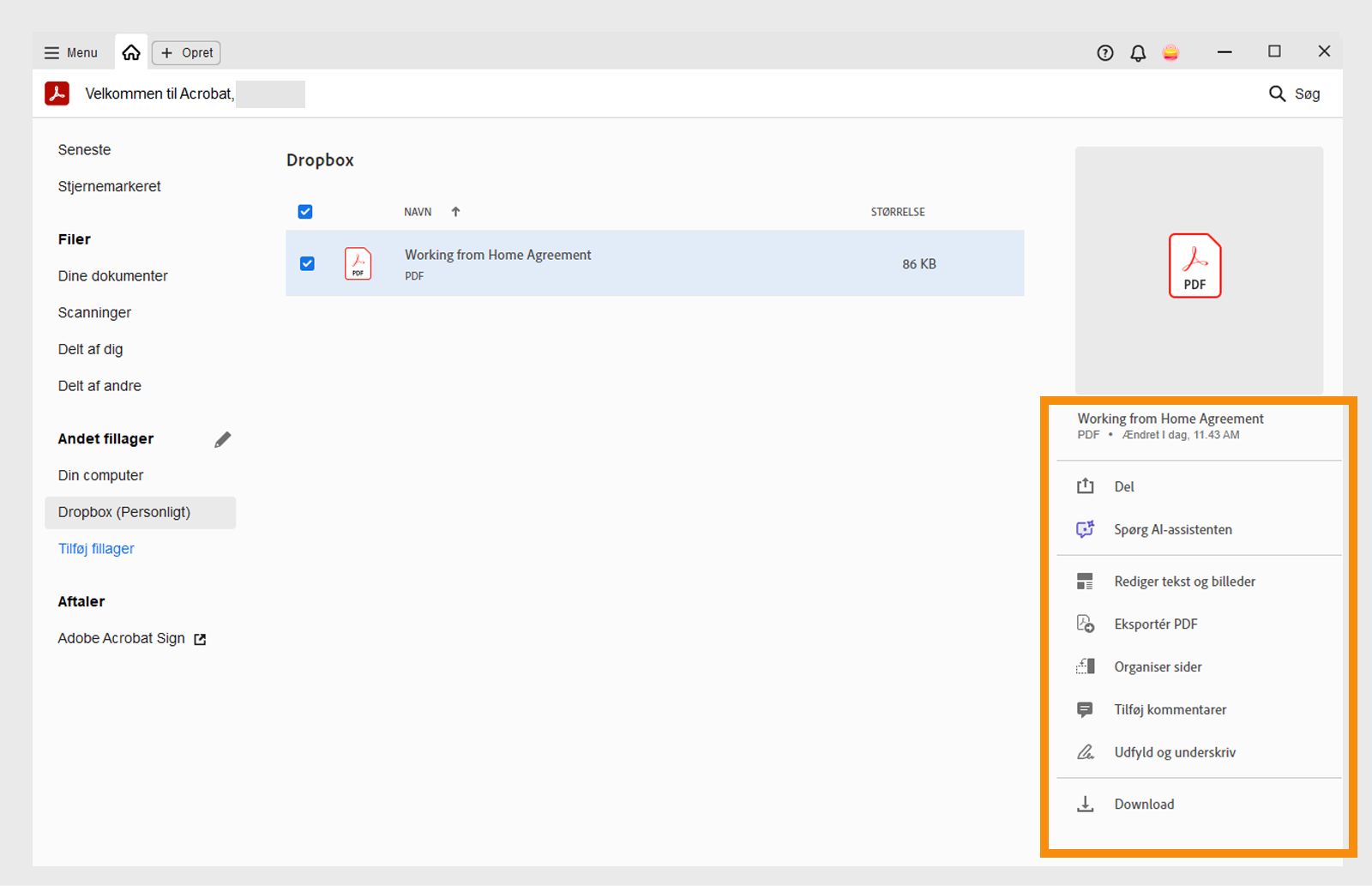Click the Tilføj fillager link
This screenshot has width=1372, height=886.
tap(96, 549)
